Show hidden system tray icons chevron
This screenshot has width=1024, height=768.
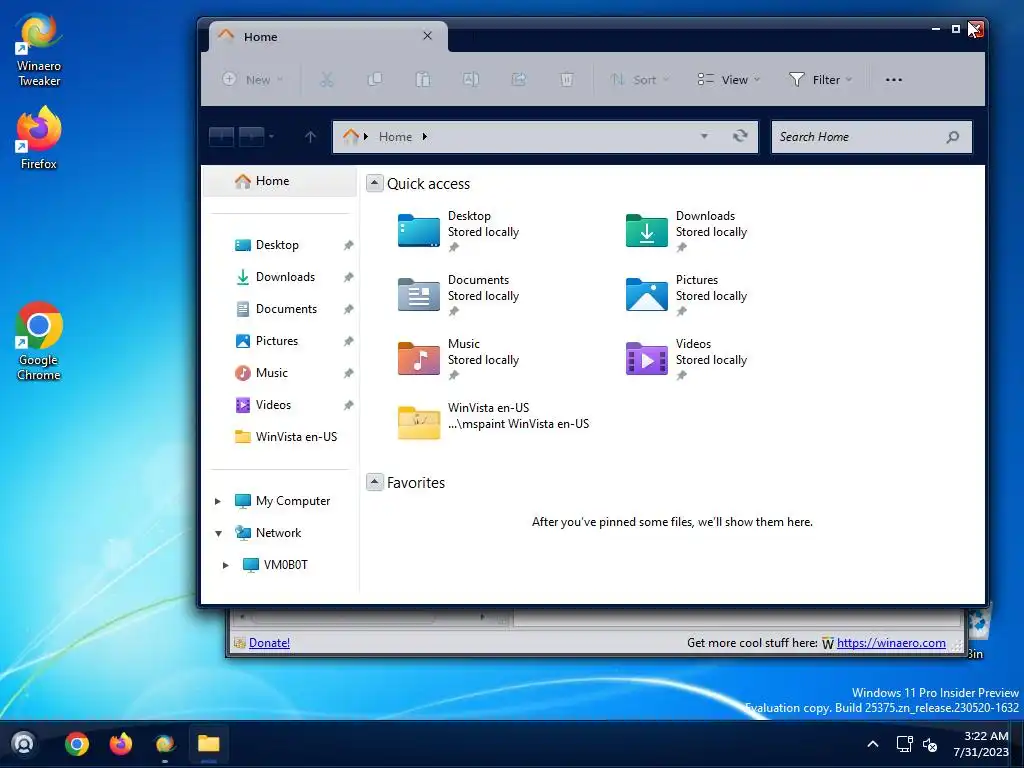872,744
